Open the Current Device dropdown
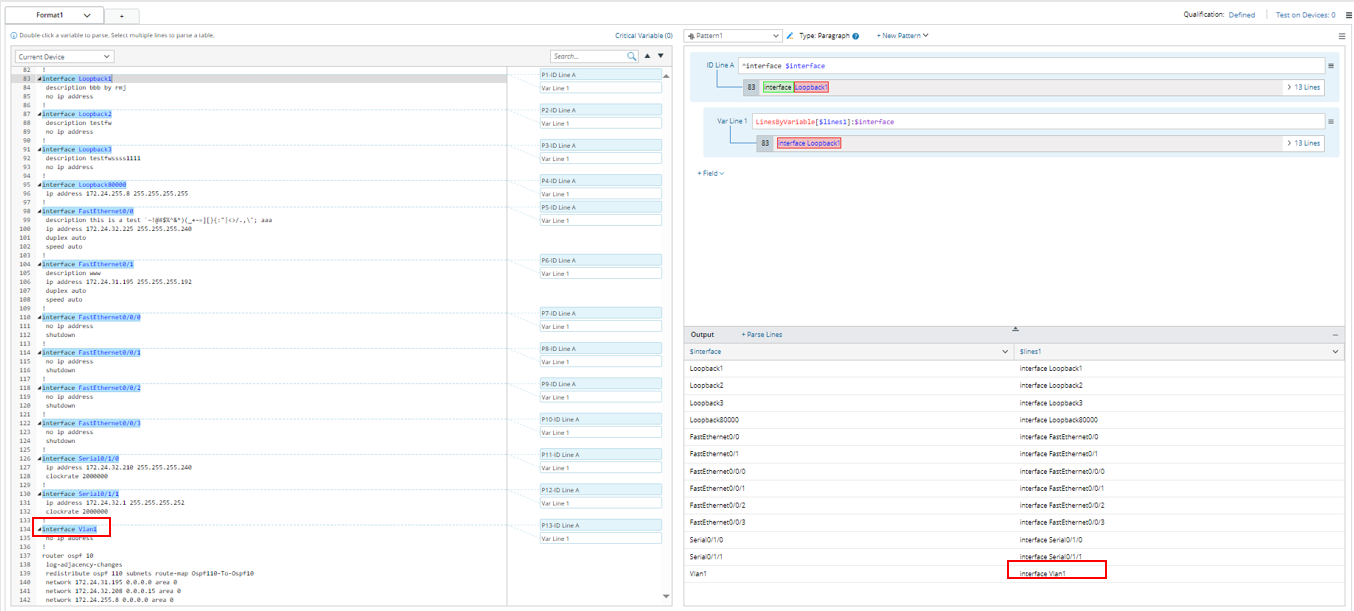The height and width of the screenshot is (611, 1354). [x=64, y=57]
